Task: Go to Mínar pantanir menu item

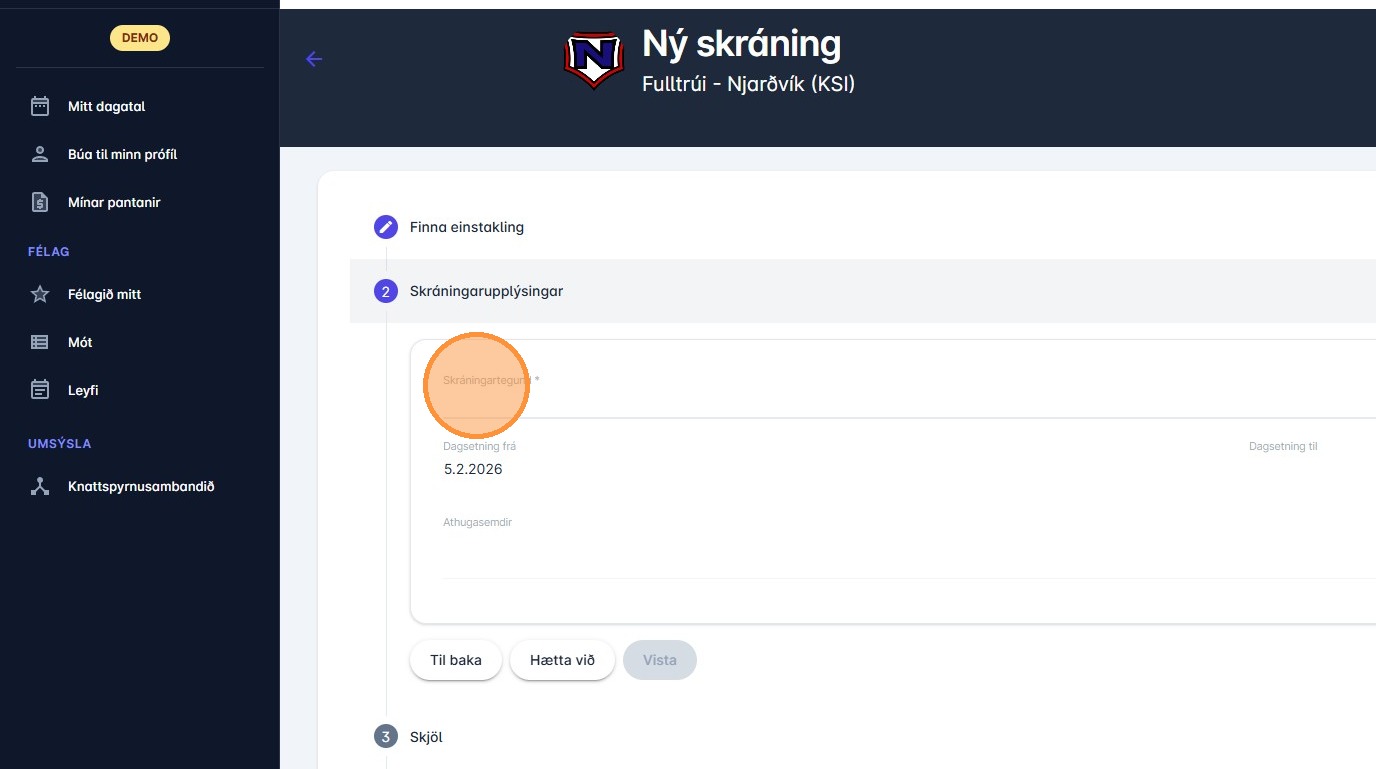Action: pos(114,202)
